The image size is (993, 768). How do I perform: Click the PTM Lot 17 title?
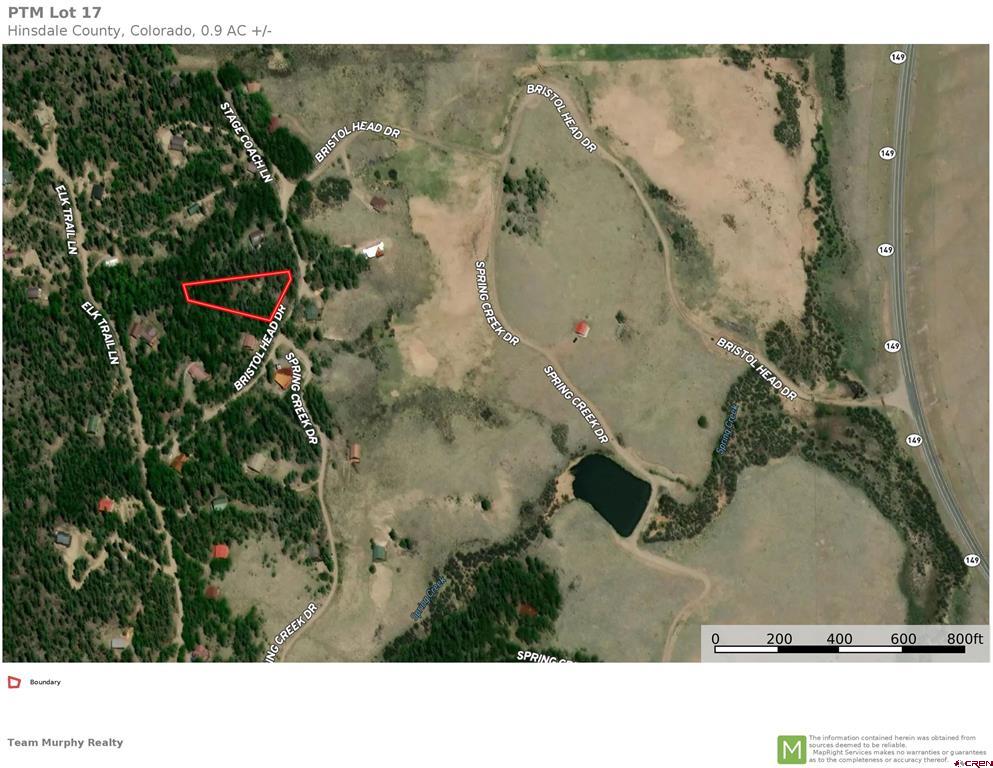tap(54, 12)
